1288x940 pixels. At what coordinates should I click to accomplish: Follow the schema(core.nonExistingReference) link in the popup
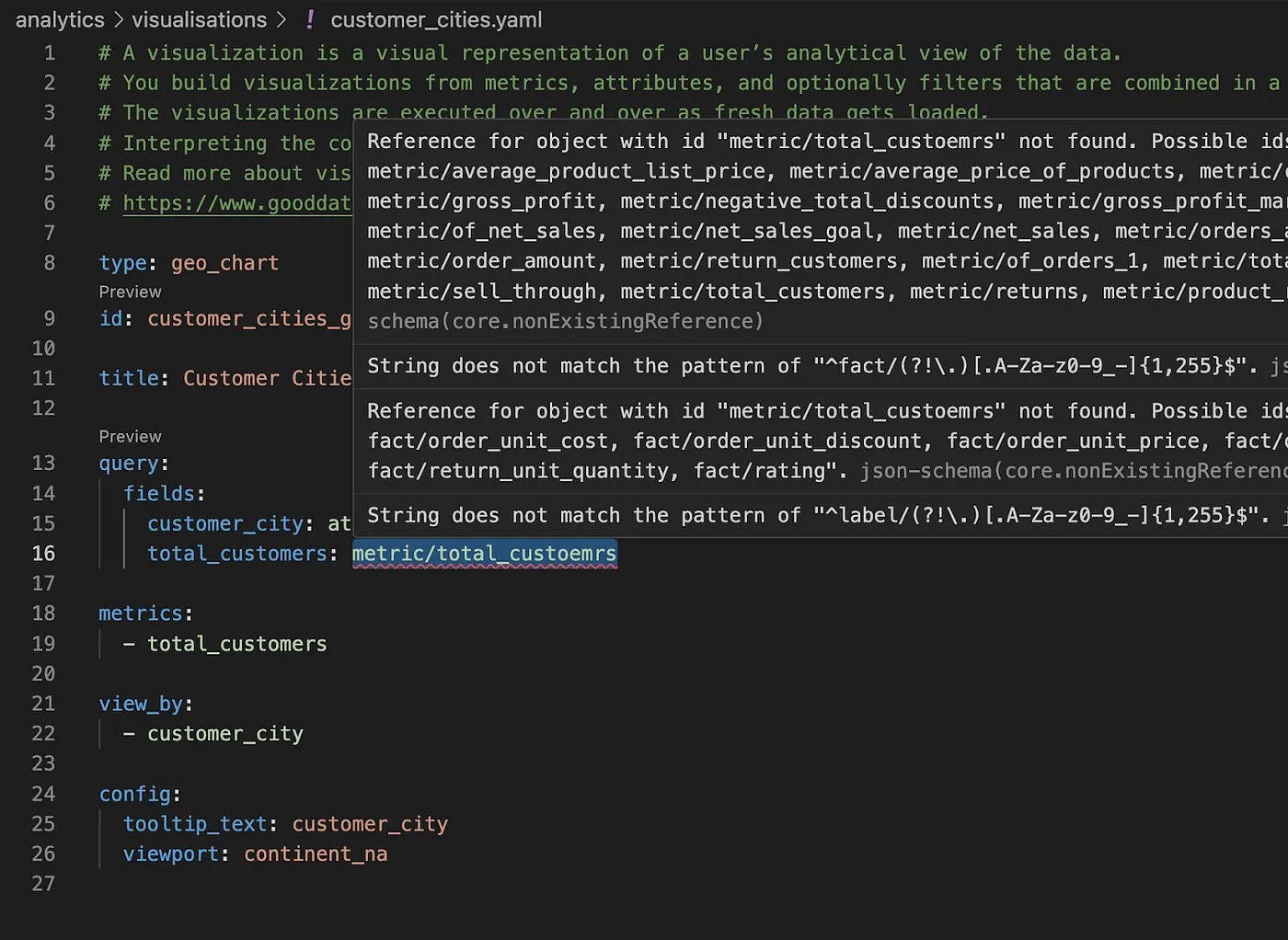coord(564,321)
